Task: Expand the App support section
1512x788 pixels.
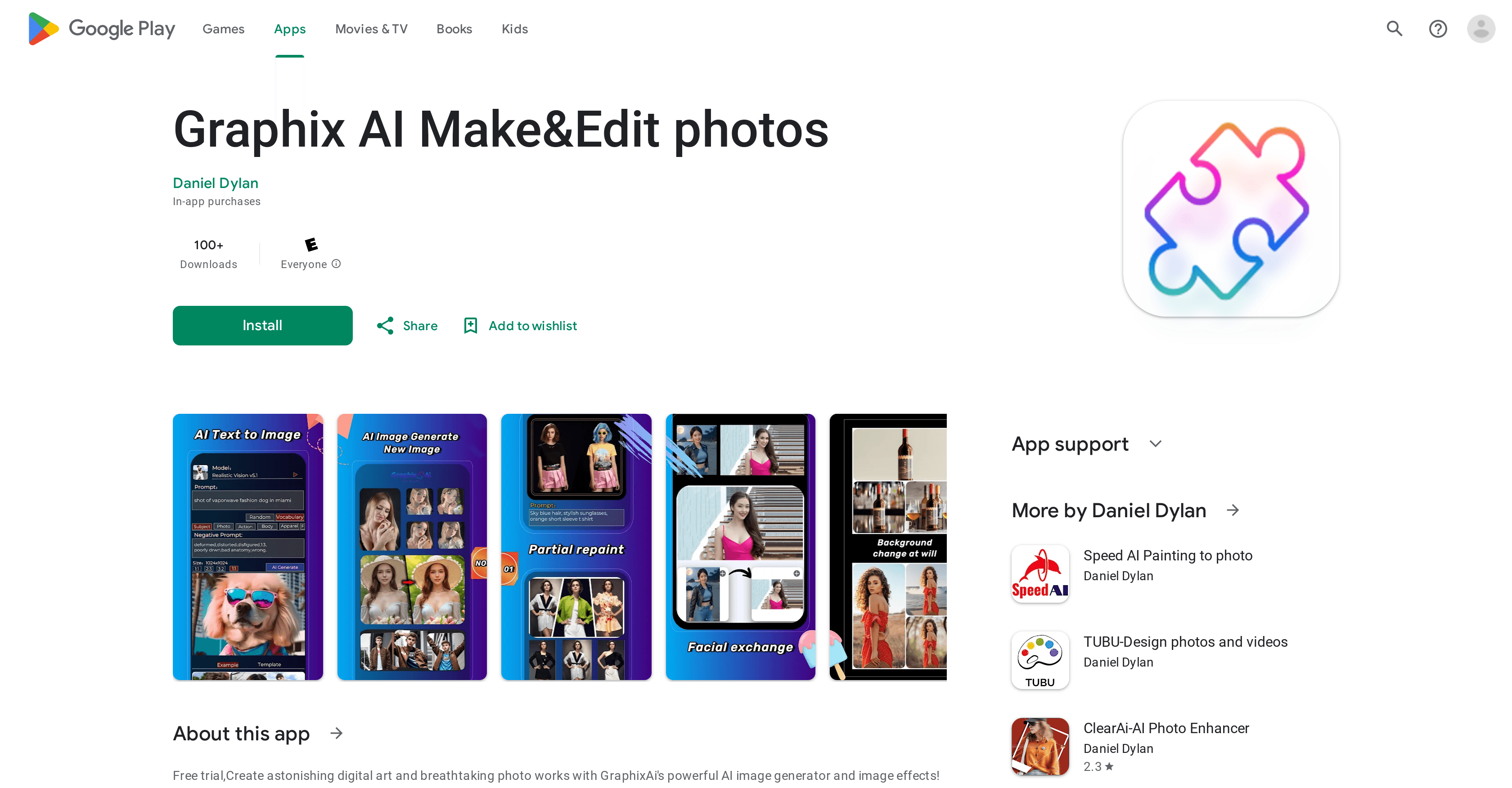Action: (1155, 443)
